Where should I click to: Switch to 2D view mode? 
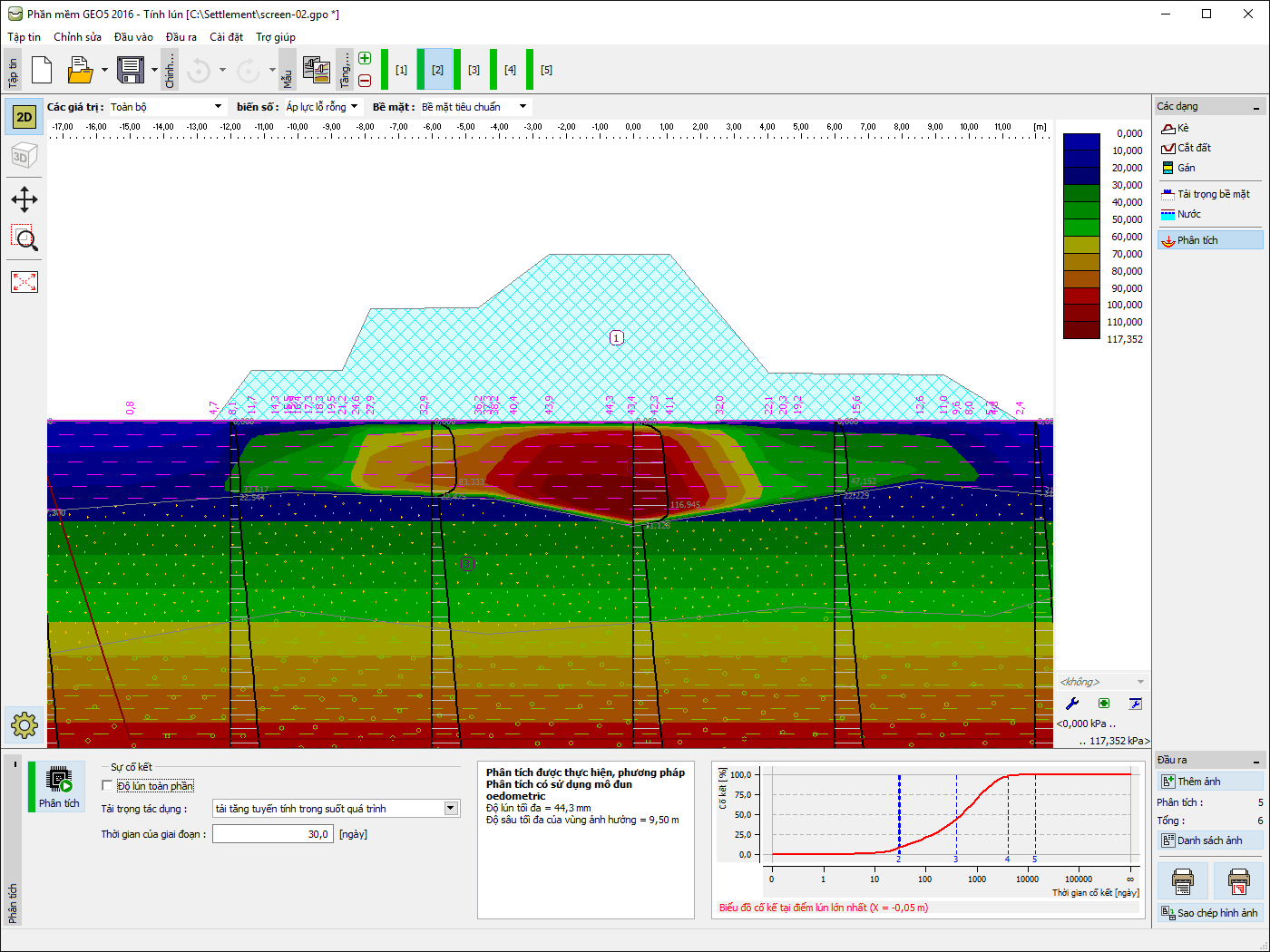click(24, 117)
